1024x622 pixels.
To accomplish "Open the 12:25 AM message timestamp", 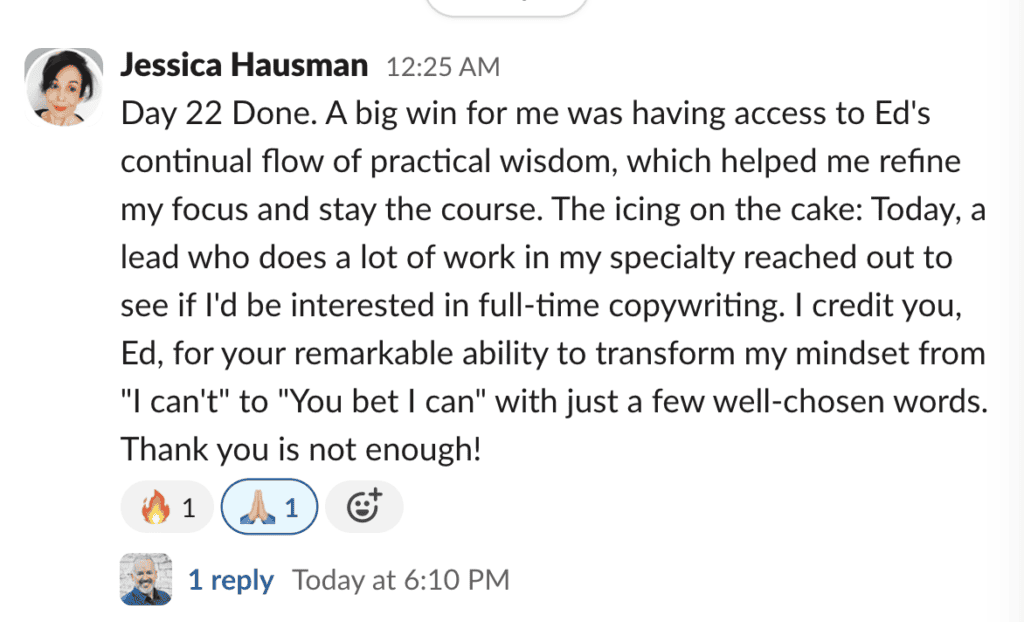I will 443,67.
